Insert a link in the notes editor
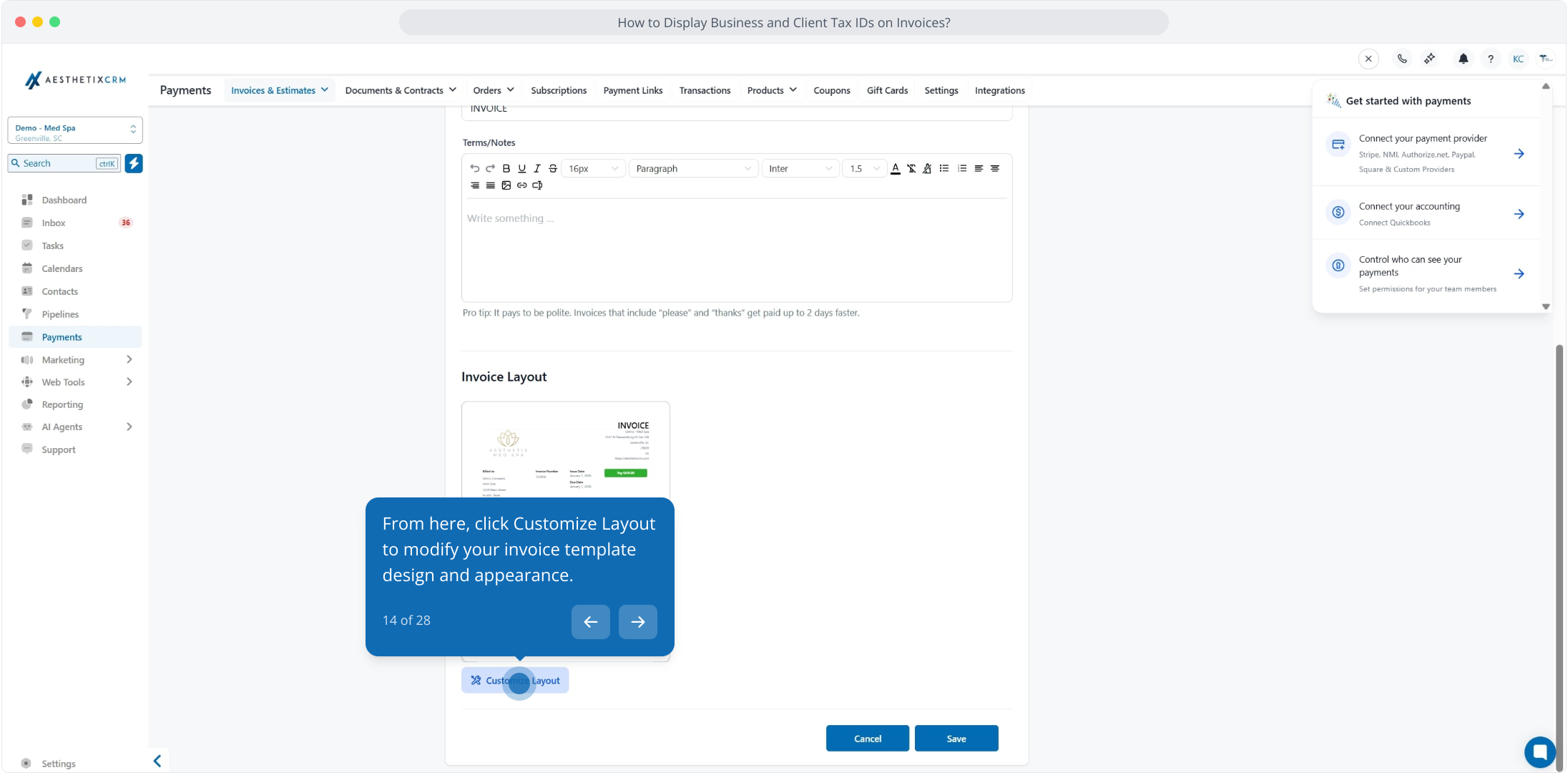The height and width of the screenshot is (773, 1568). [522, 185]
